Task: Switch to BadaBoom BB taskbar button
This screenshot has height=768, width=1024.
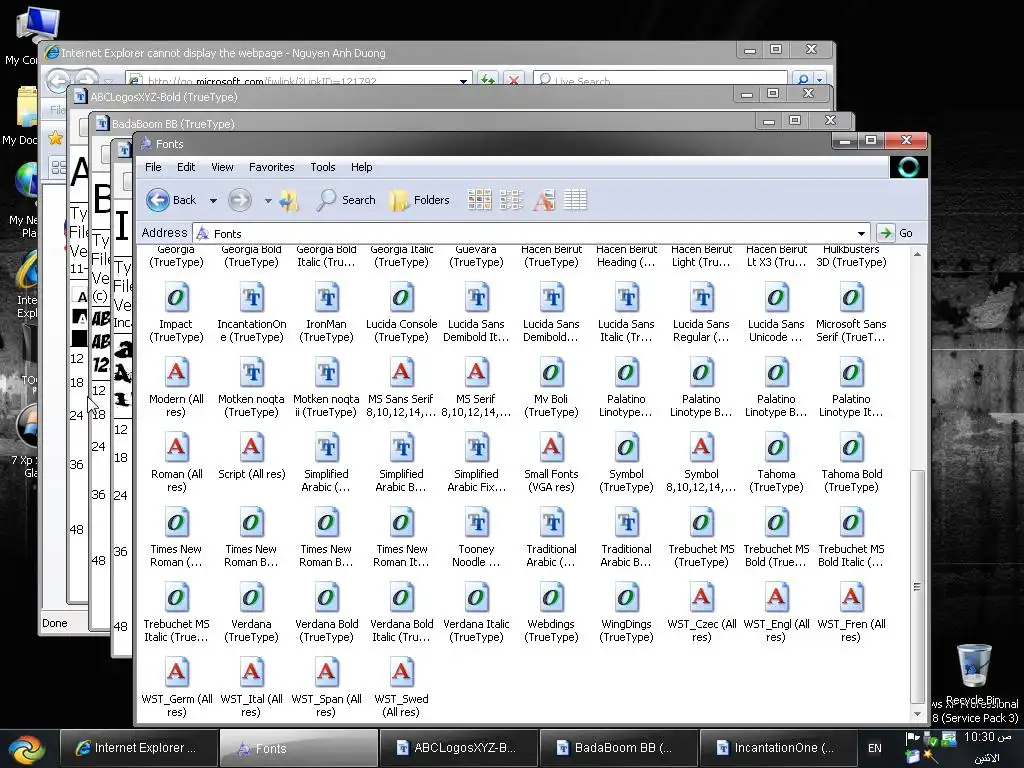Action: point(618,748)
